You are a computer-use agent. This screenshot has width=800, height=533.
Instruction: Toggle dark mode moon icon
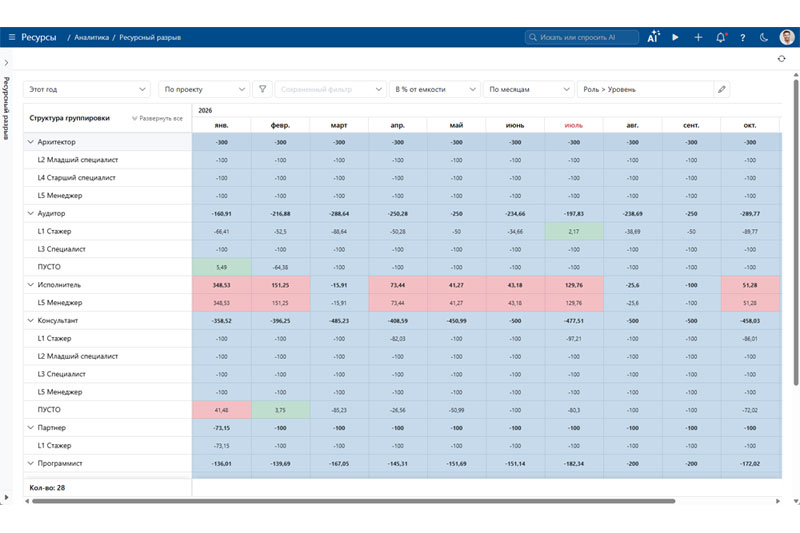point(764,37)
